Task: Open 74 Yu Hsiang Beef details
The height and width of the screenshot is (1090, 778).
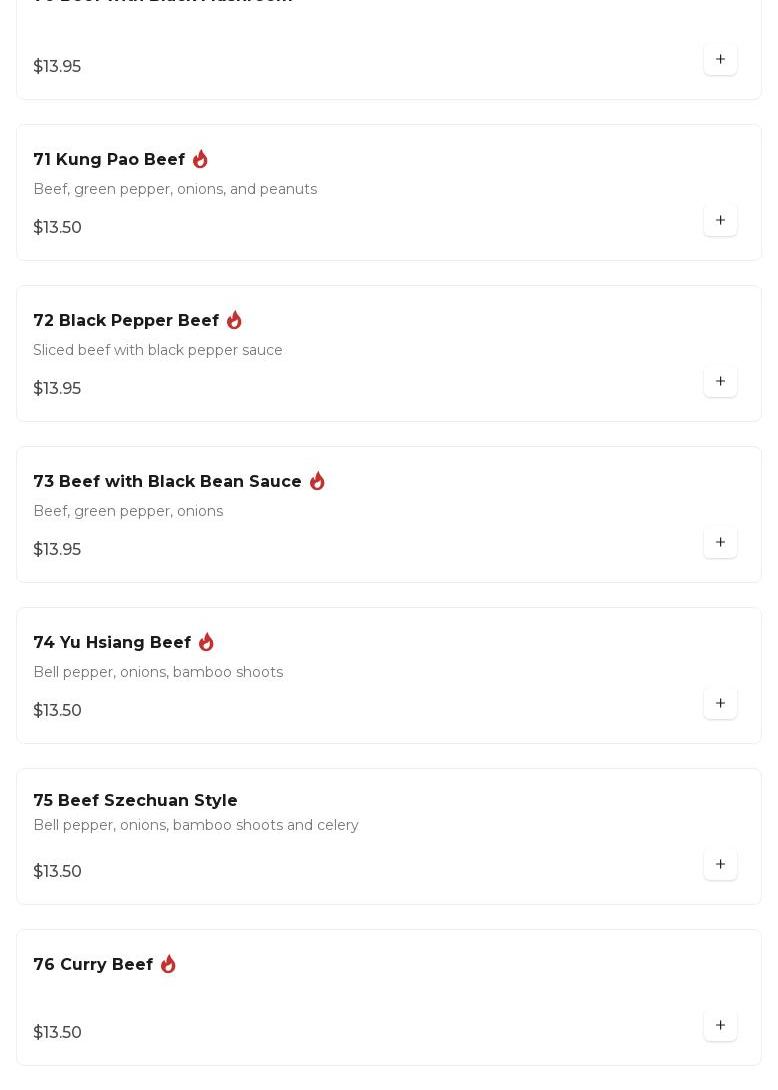Action: [112, 643]
